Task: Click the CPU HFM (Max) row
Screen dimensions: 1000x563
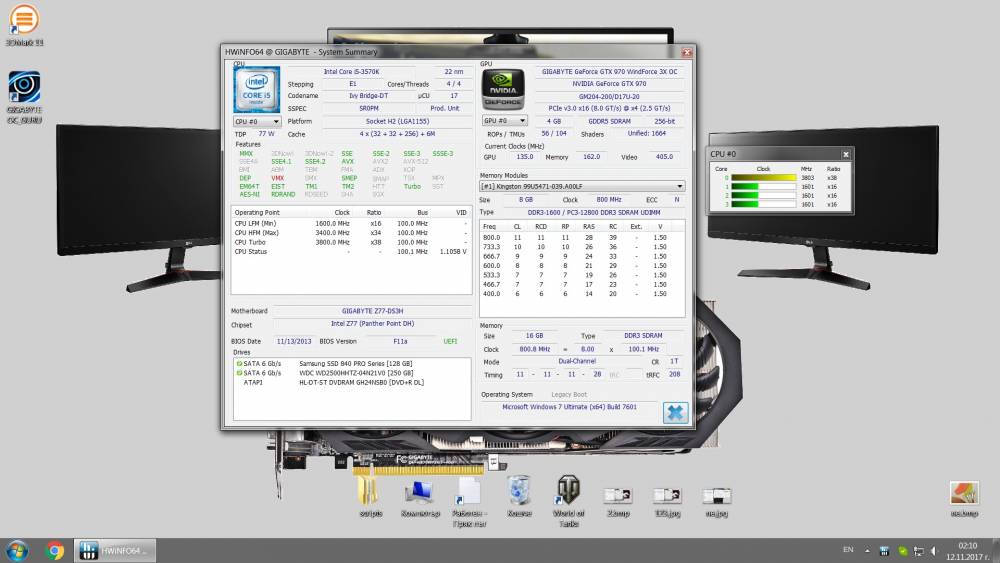Action: (x=351, y=233)
